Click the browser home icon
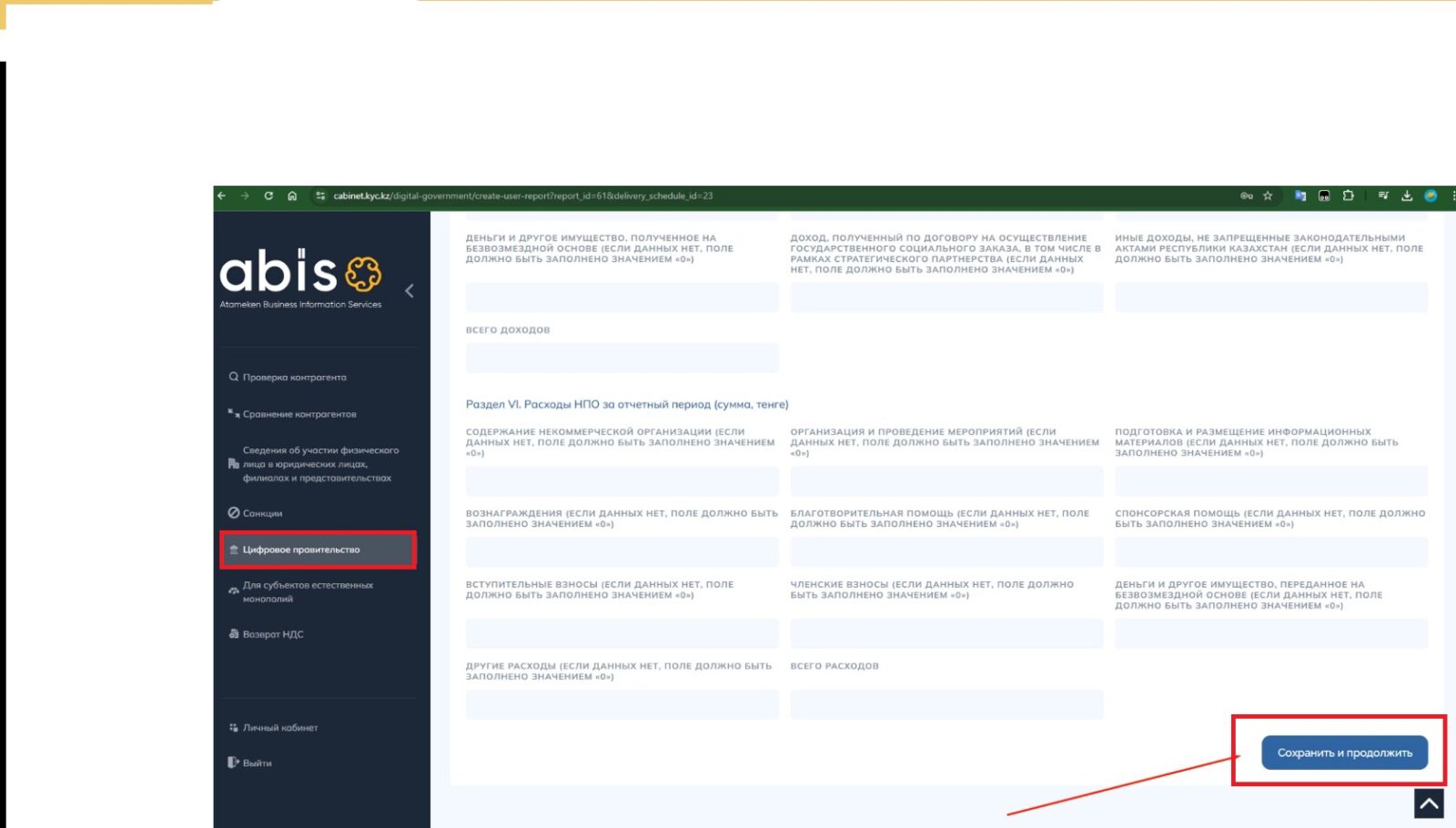 [x=292, y=196]
